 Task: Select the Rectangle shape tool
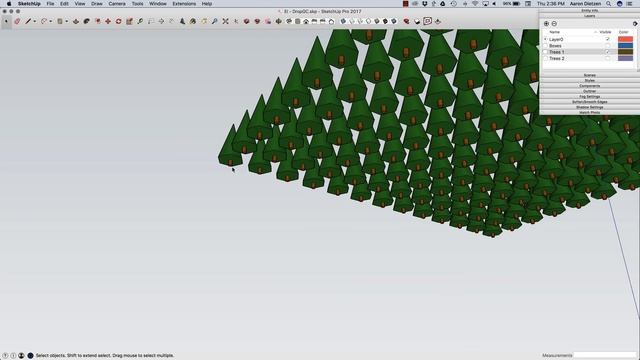(x=60, y=21)
